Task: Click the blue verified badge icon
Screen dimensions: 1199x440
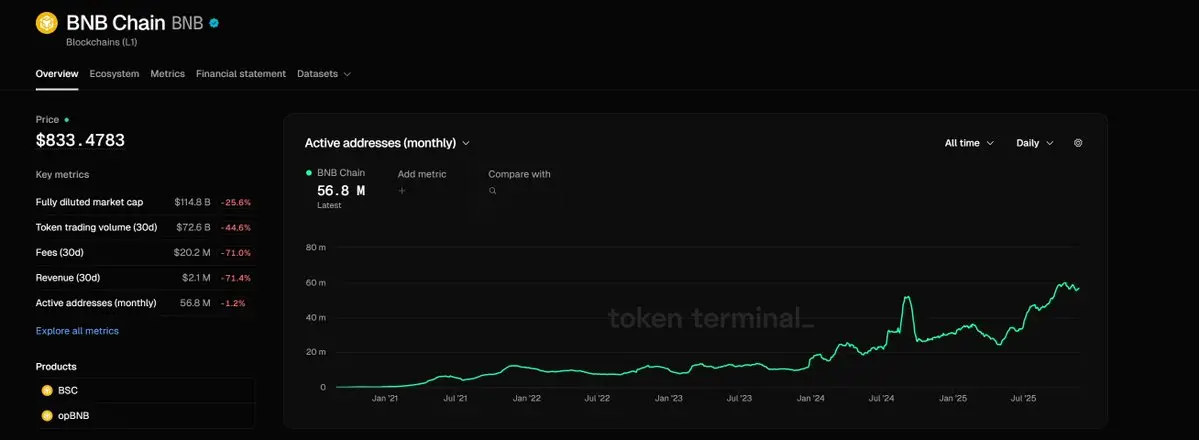Action: (214, 22)
